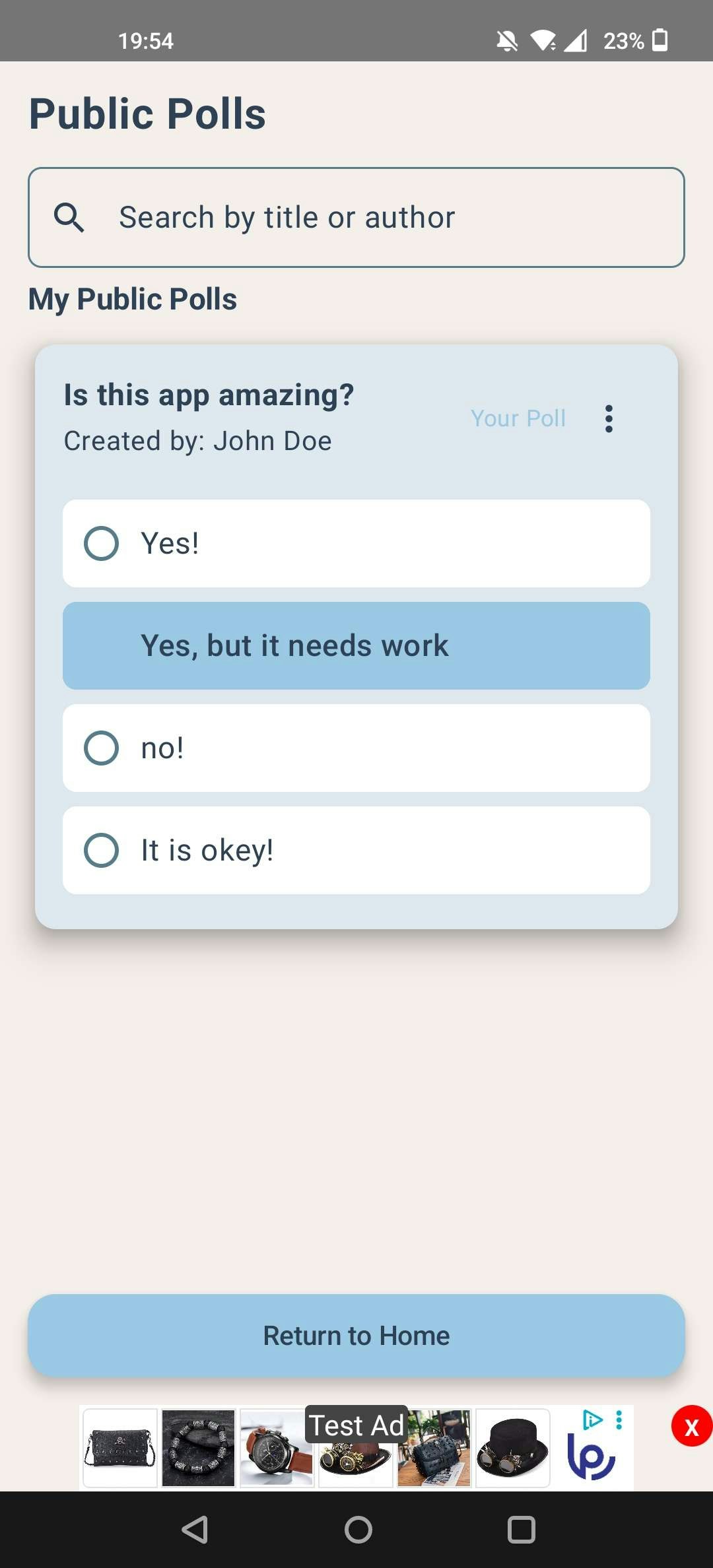Image resolution: width=713 pixels, height=1568 pixels.
Task: Select the 'It is okey!' radio option
Action: click(x=356, y=850)
